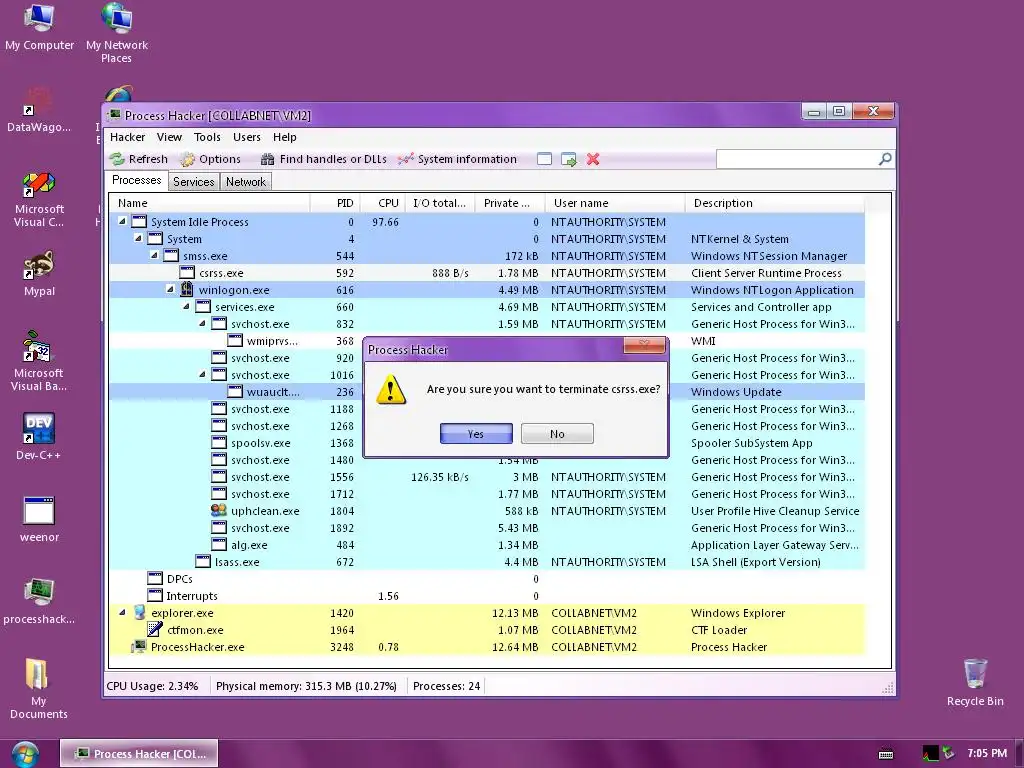This screenshot has height=768, width=1024.
Task: Collapse svchost.exe PID 832 node
Action: pos(202,323)
